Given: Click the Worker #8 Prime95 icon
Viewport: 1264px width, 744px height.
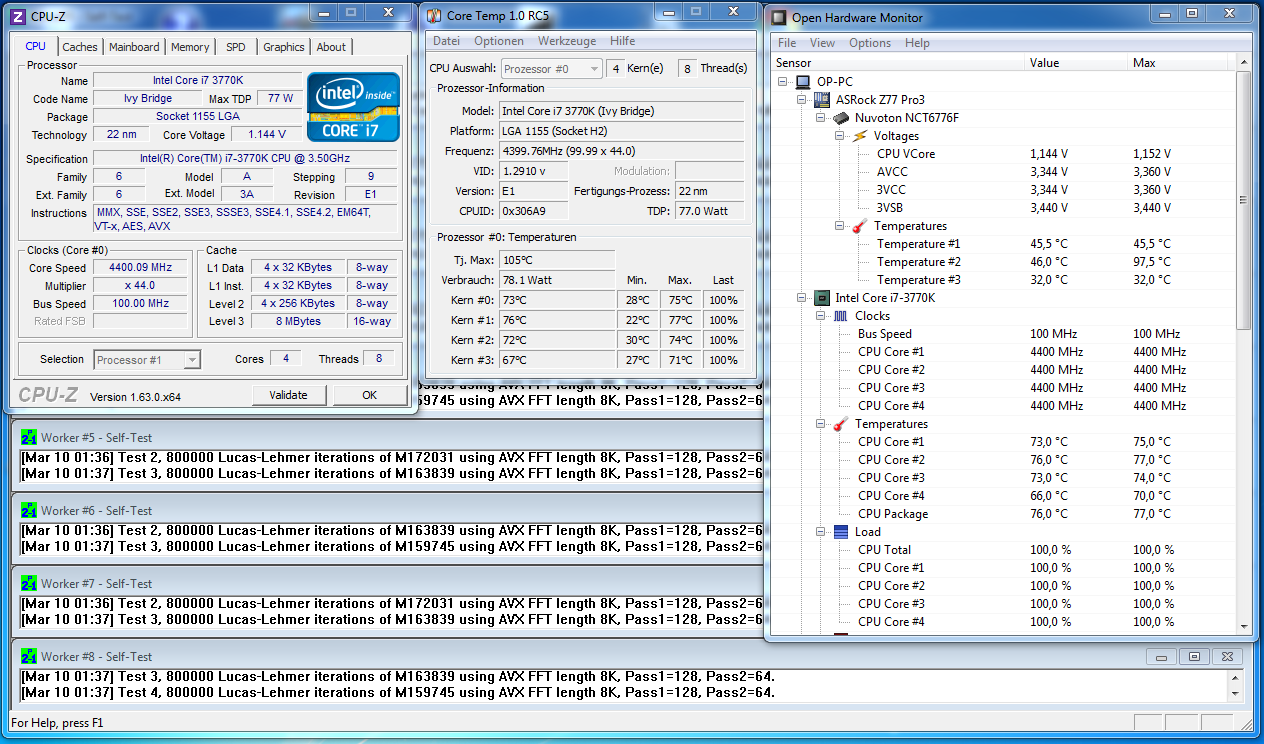Looking at the screenshot, I should (x=29, y=656).
